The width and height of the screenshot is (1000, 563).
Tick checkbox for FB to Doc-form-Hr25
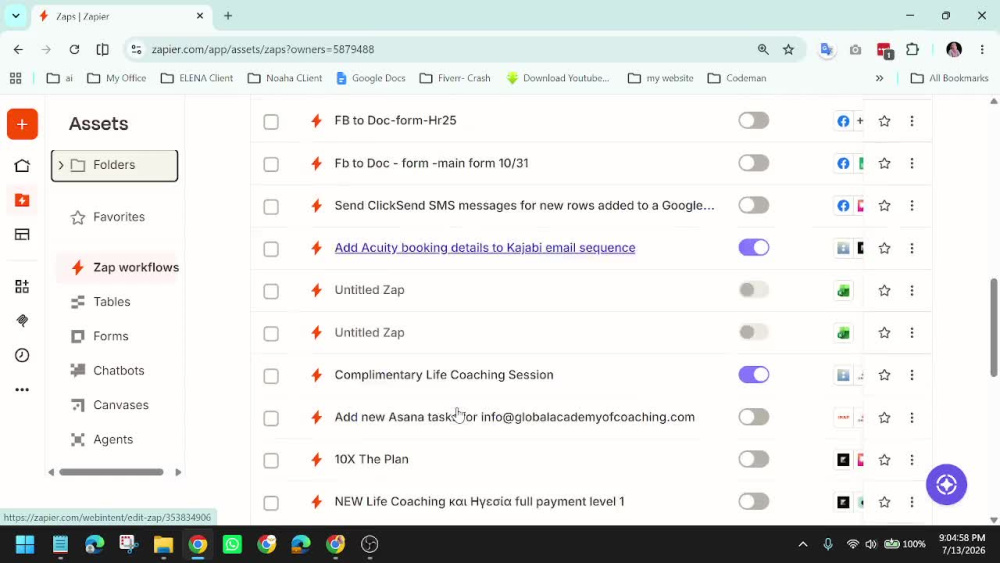pyautogui.click(x=271, y=121)
